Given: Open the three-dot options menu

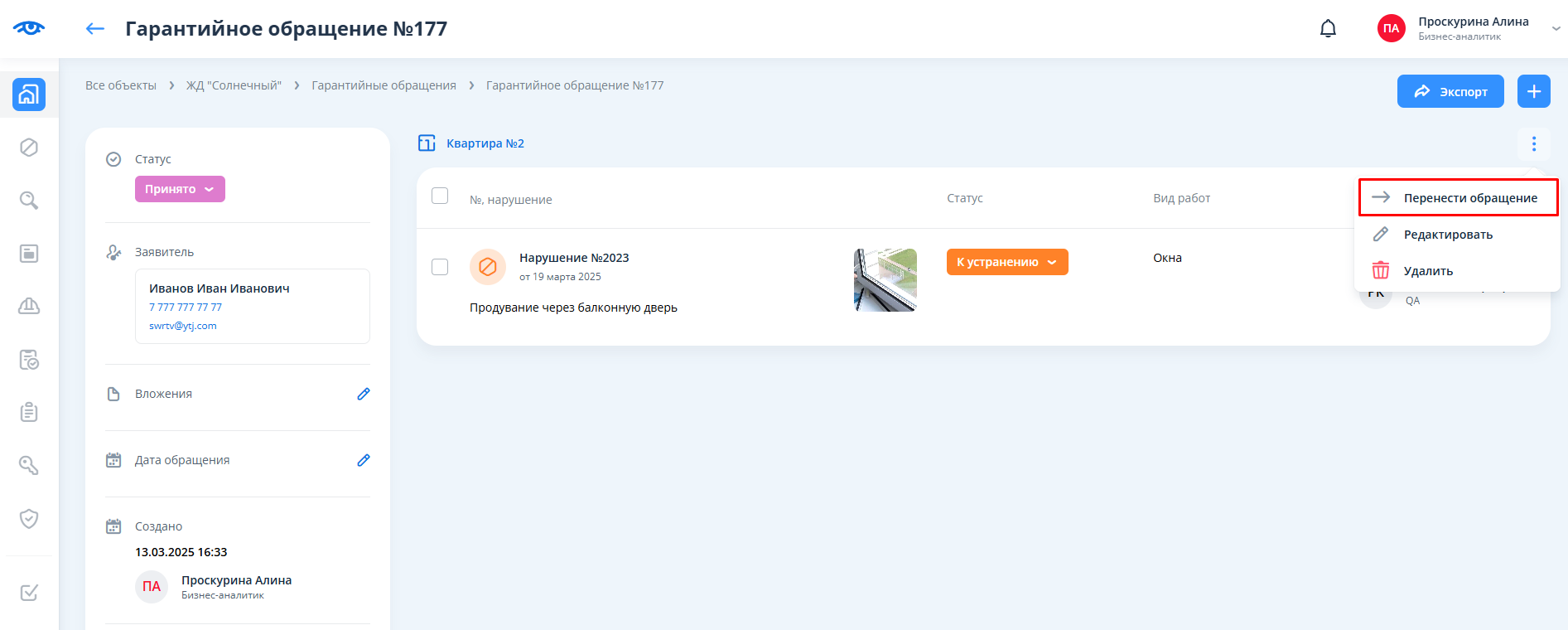Looking at the screenshot, I should click(1533, 144).
